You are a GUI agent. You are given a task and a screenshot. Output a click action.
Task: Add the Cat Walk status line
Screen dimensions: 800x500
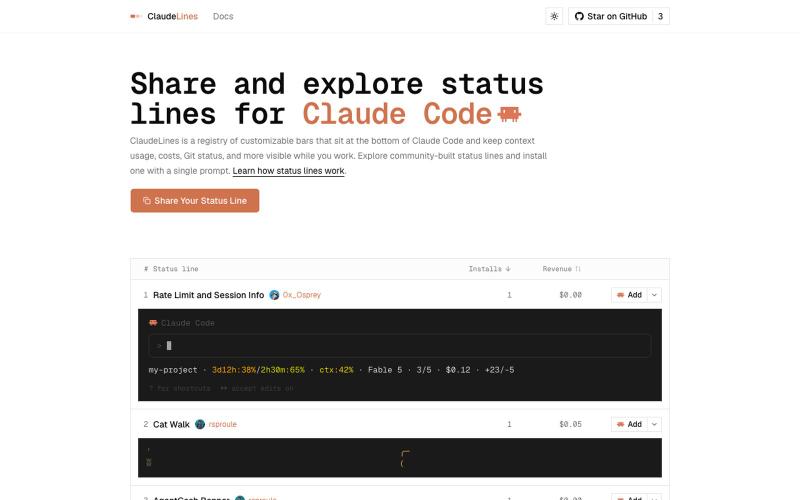point(629,424)
